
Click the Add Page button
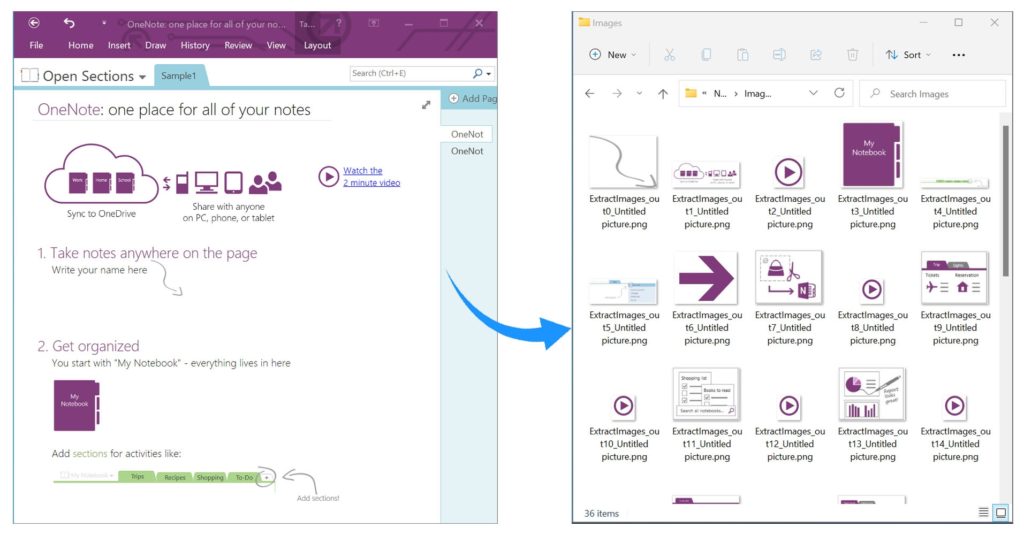468,99
